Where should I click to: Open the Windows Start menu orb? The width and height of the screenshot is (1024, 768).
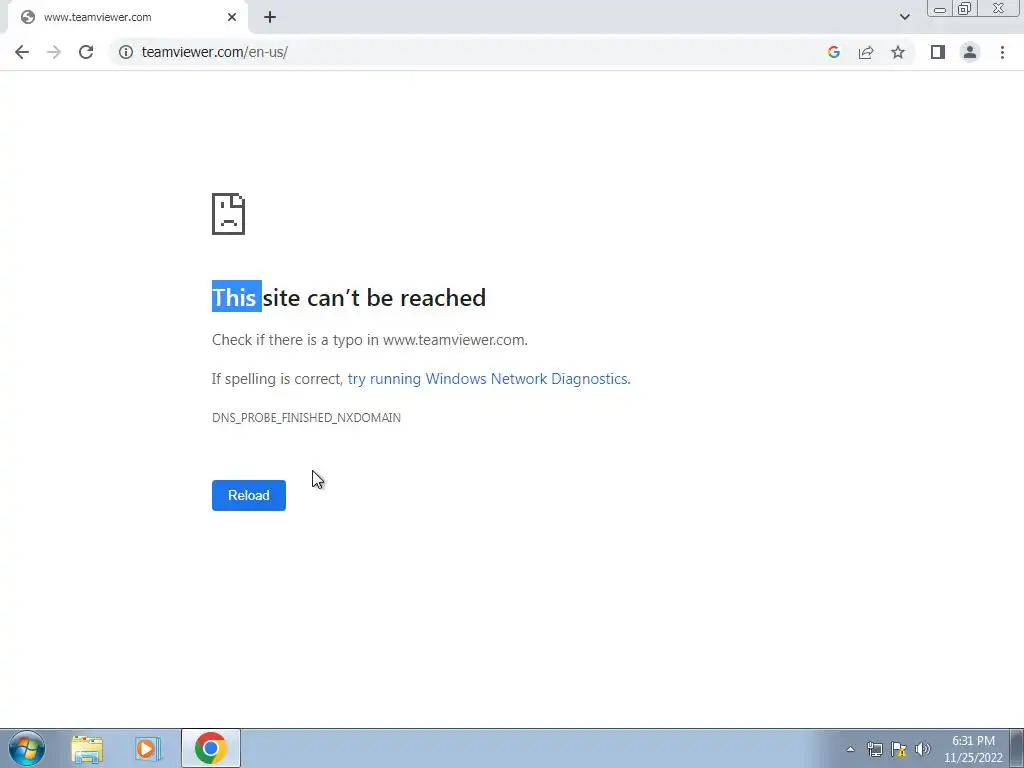[x=27, y=748]
